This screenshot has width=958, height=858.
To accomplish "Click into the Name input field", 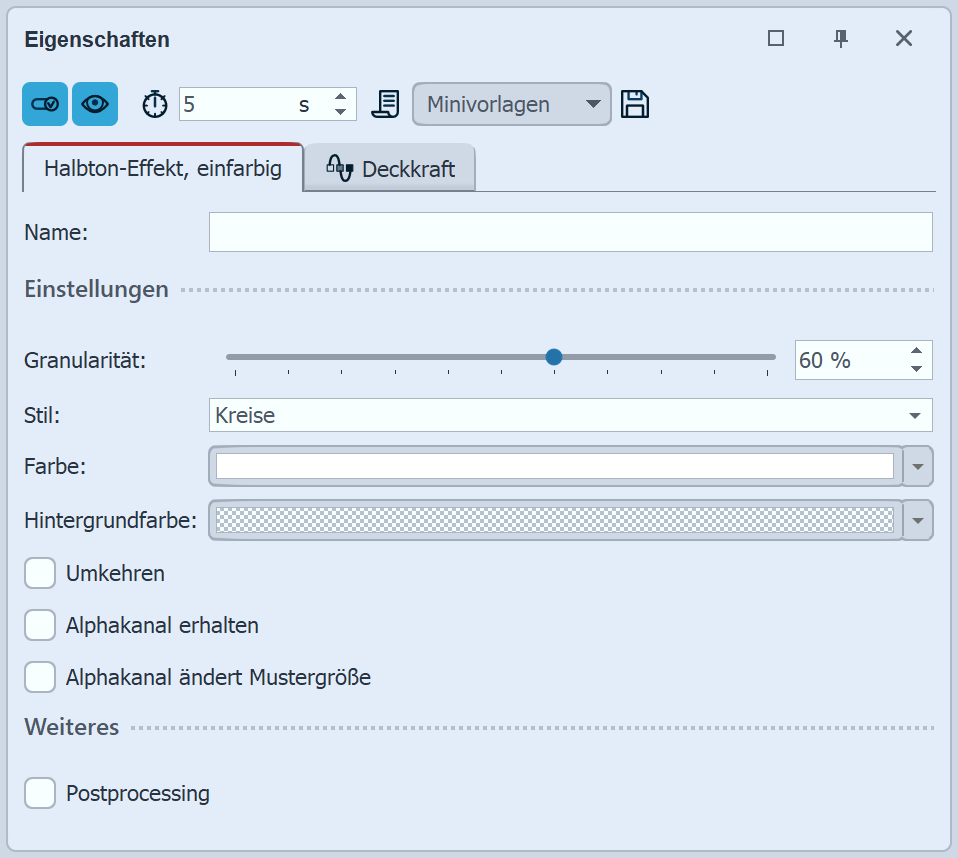I will [x=570, y=232].
